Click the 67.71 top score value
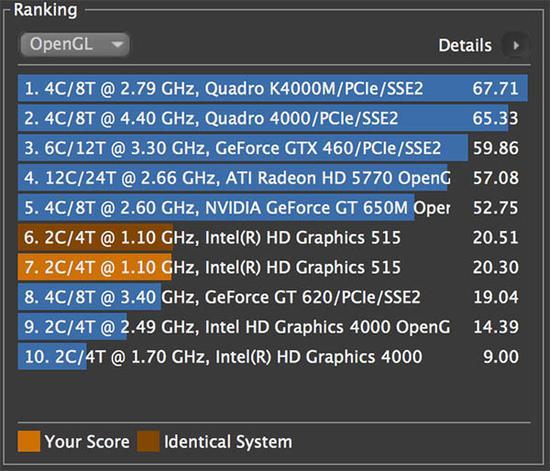The height and width of the screenshot is (471, 550). point(495,88)
